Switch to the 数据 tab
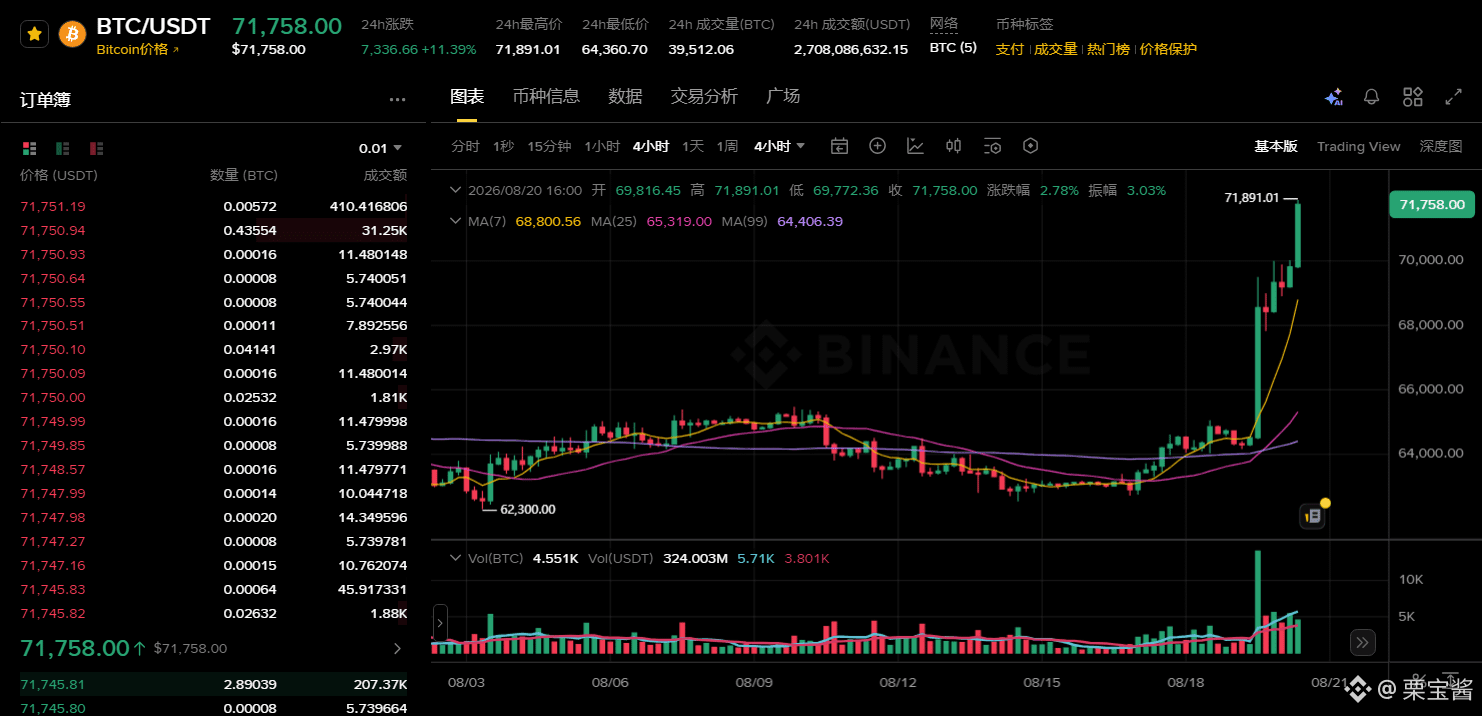This screenshot has width=1482, height=716. [625, 96]
